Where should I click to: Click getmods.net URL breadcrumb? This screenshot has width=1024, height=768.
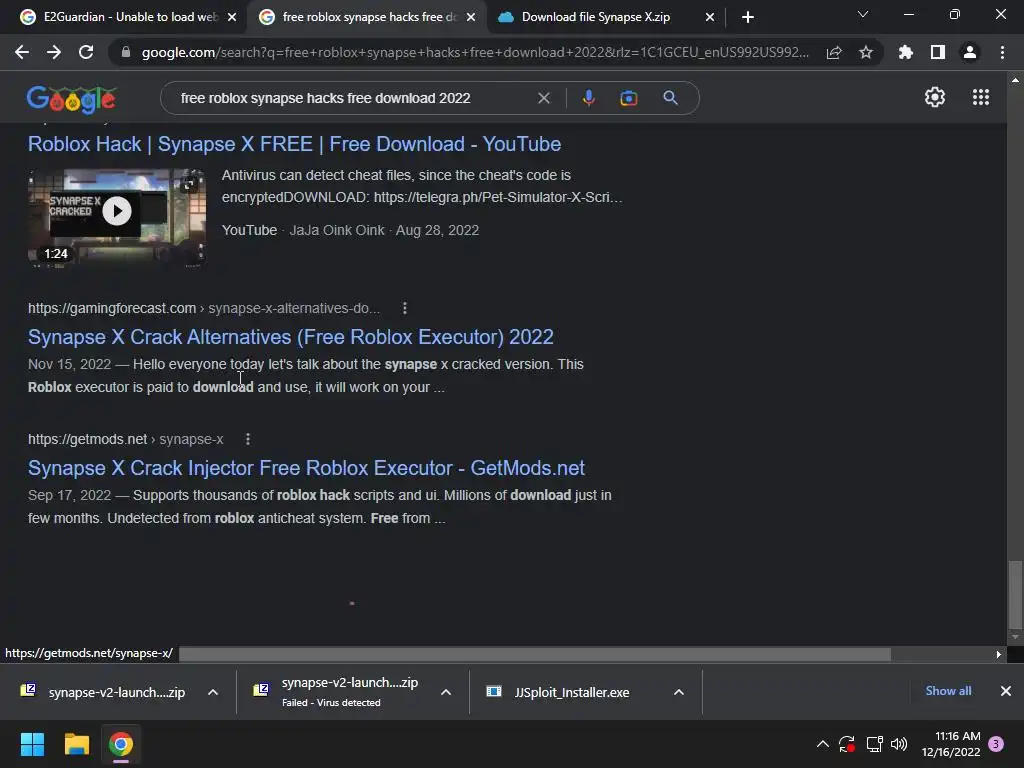coord(125,440)
